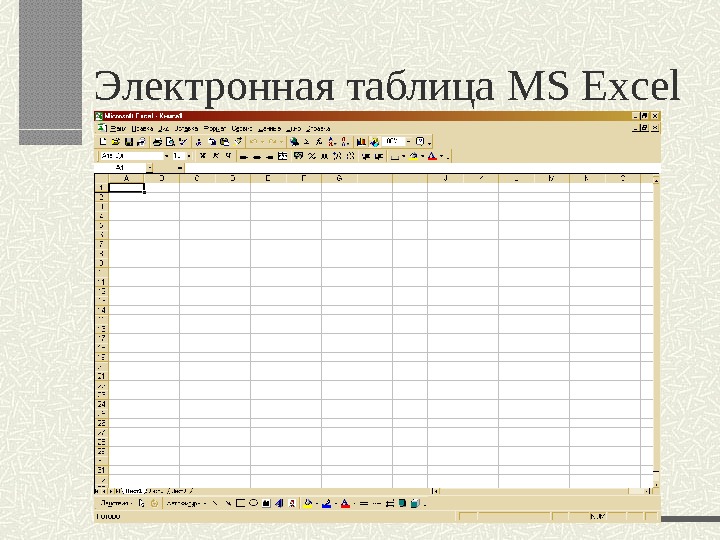Pick the Format Painter brush
Image resolution: width=720 pixels, height=540 pixels.
click(x=238, y=141)
